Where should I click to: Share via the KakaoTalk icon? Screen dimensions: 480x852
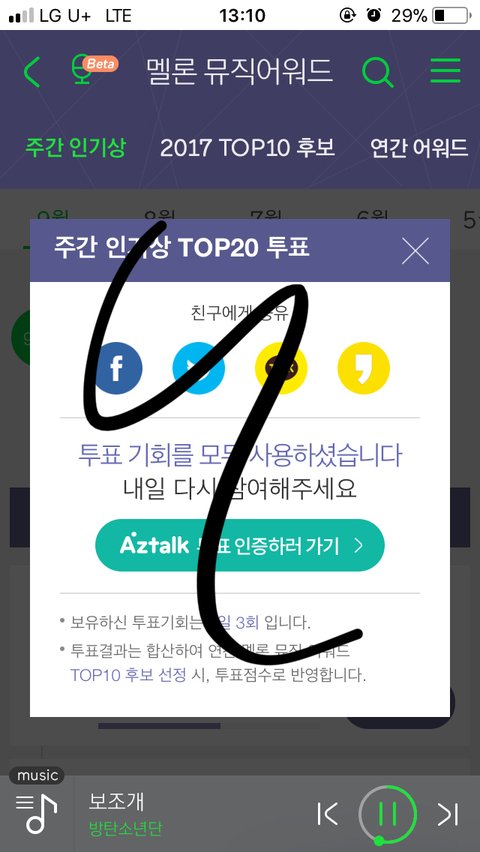pos(281,368)
